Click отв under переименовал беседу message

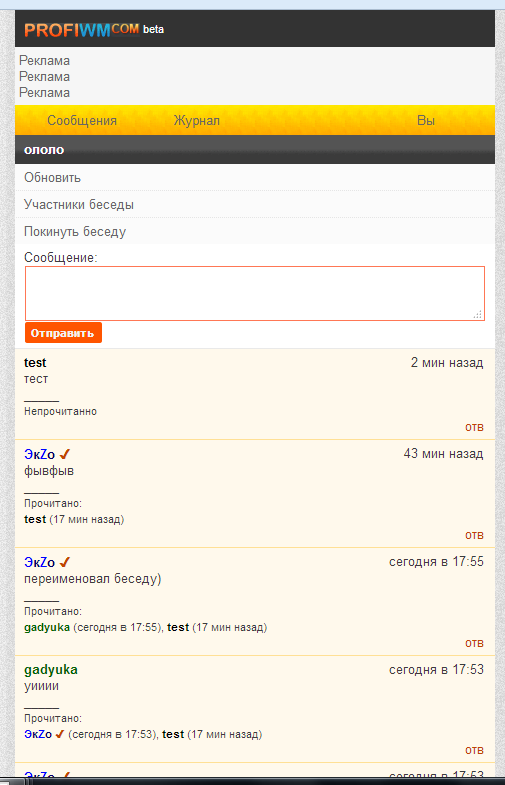[474, 643]
